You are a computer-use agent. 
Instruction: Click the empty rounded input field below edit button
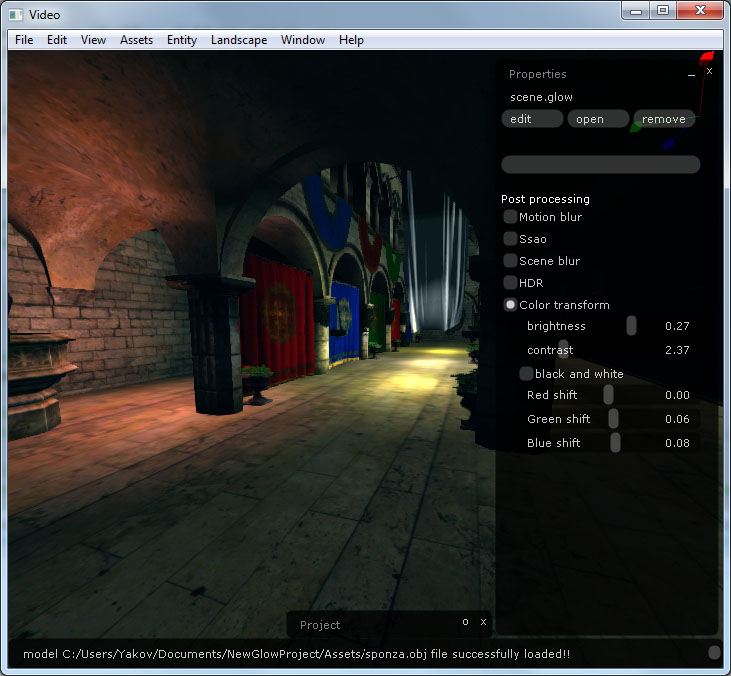[x=600, y=165]
